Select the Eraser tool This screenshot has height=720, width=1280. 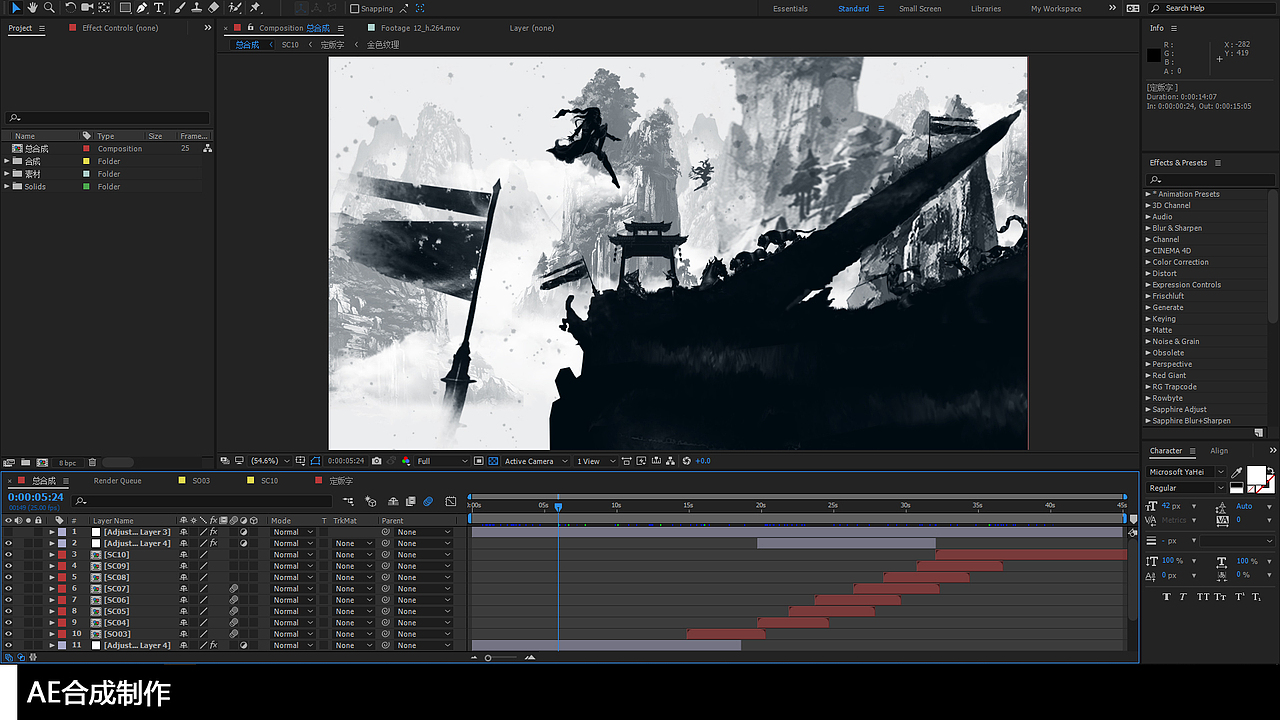(x=214, y=8)
